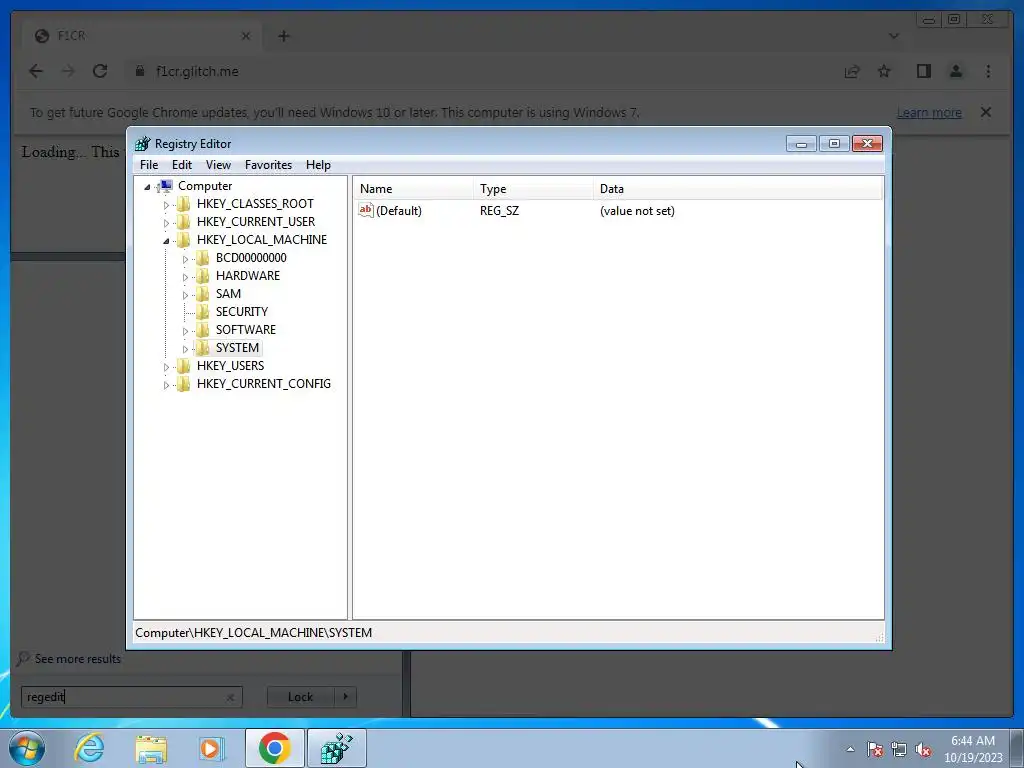Select the SOFTWARE key label
This screenshot has width=1024, height=768.
coord(246,329)
